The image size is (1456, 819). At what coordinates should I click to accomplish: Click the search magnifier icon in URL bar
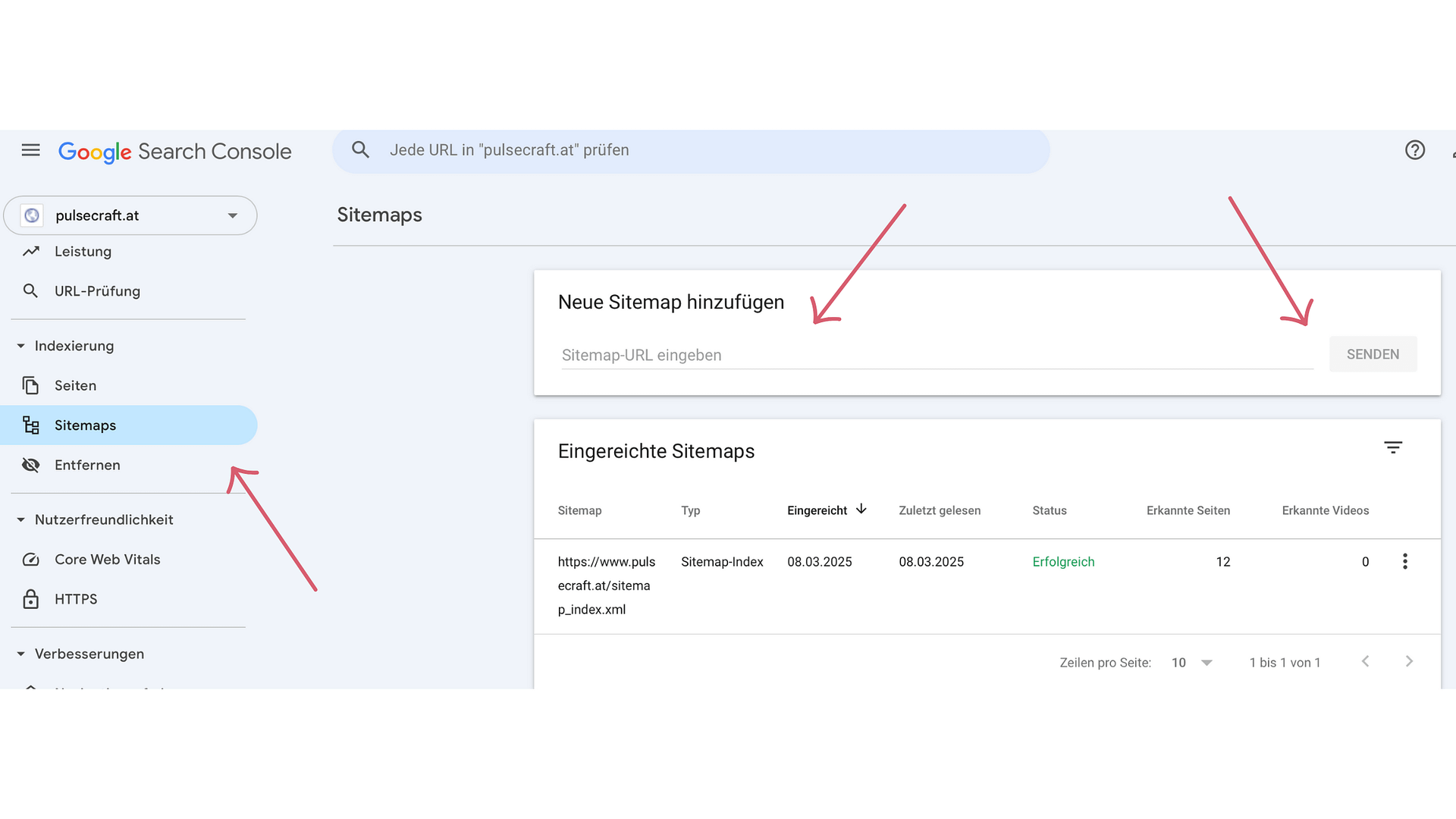pos(360,150)
